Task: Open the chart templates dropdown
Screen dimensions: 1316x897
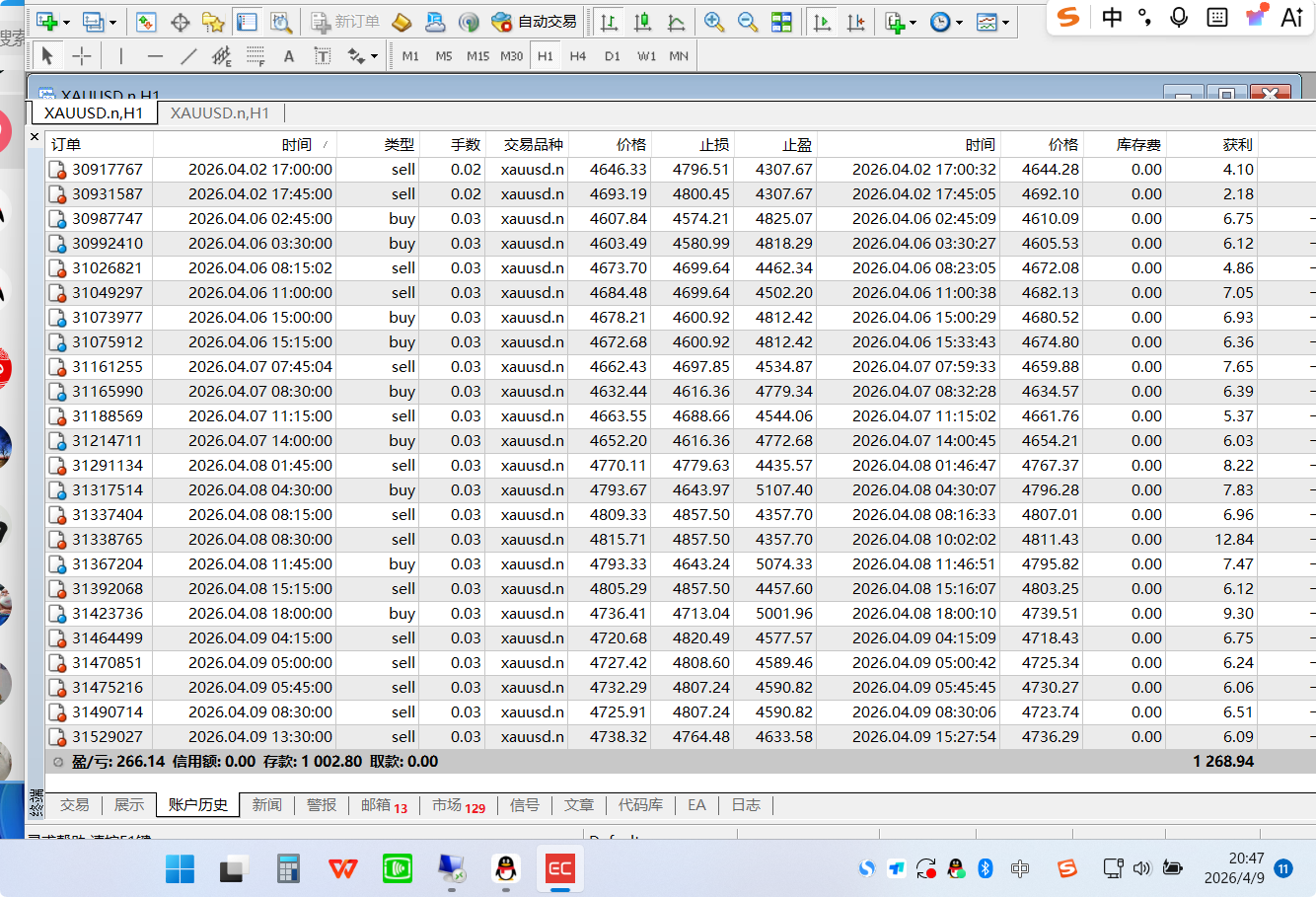Action: click(x=992, y=21)
